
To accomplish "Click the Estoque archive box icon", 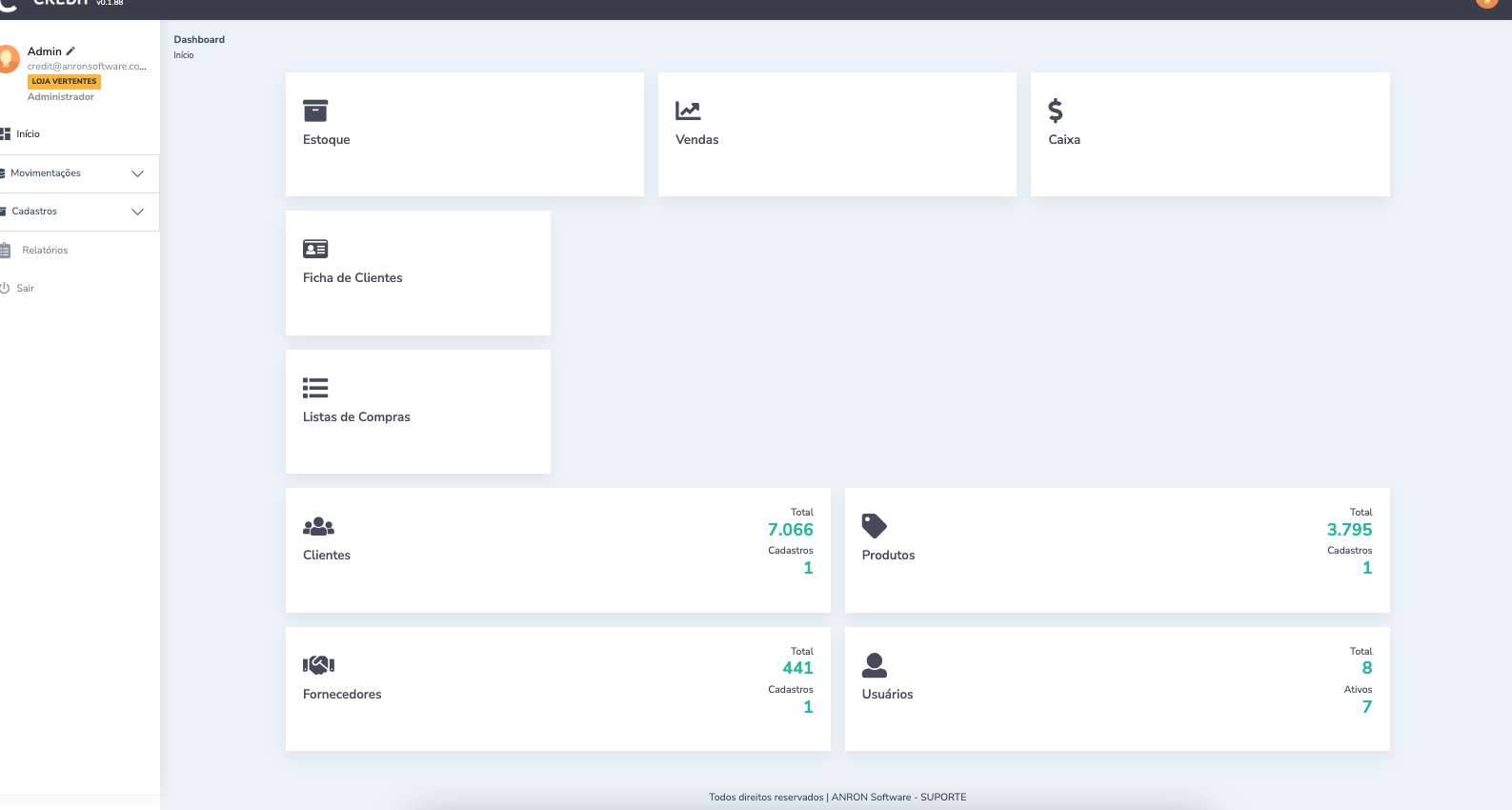I will pos(315,111).
